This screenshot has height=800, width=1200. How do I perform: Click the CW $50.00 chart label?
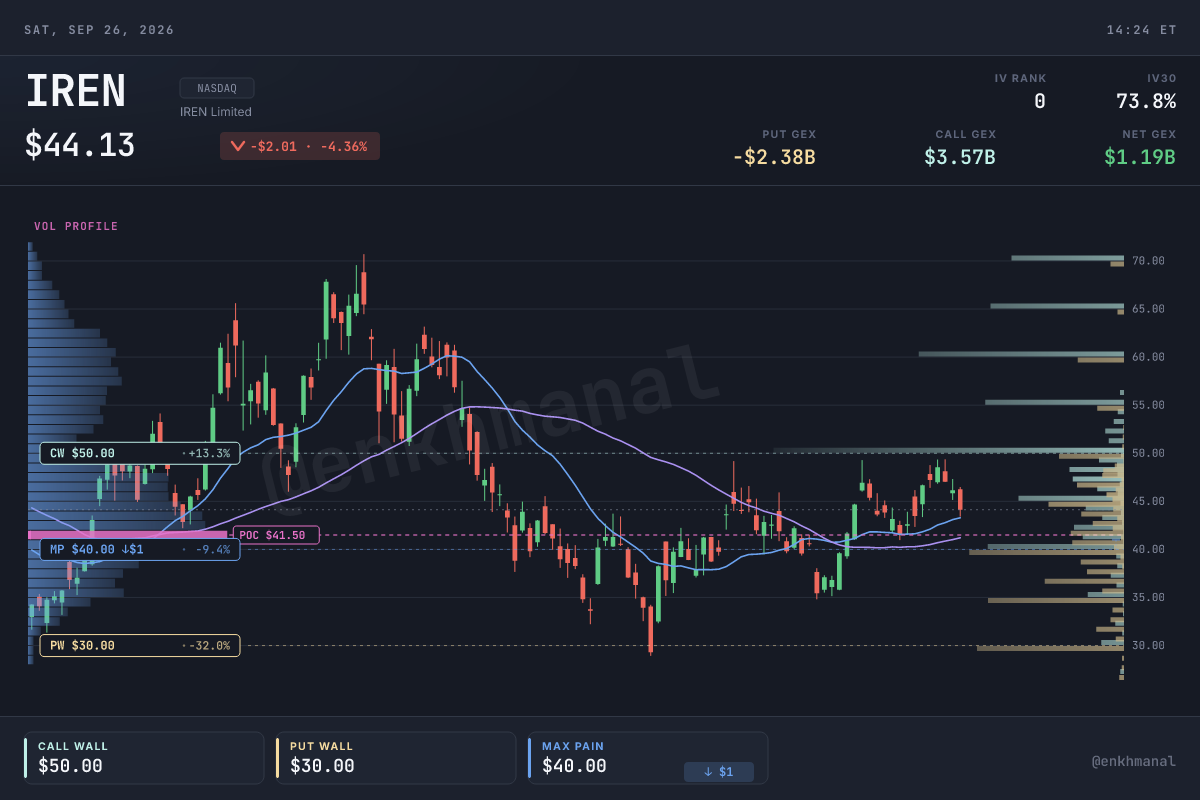pos(140,453)
